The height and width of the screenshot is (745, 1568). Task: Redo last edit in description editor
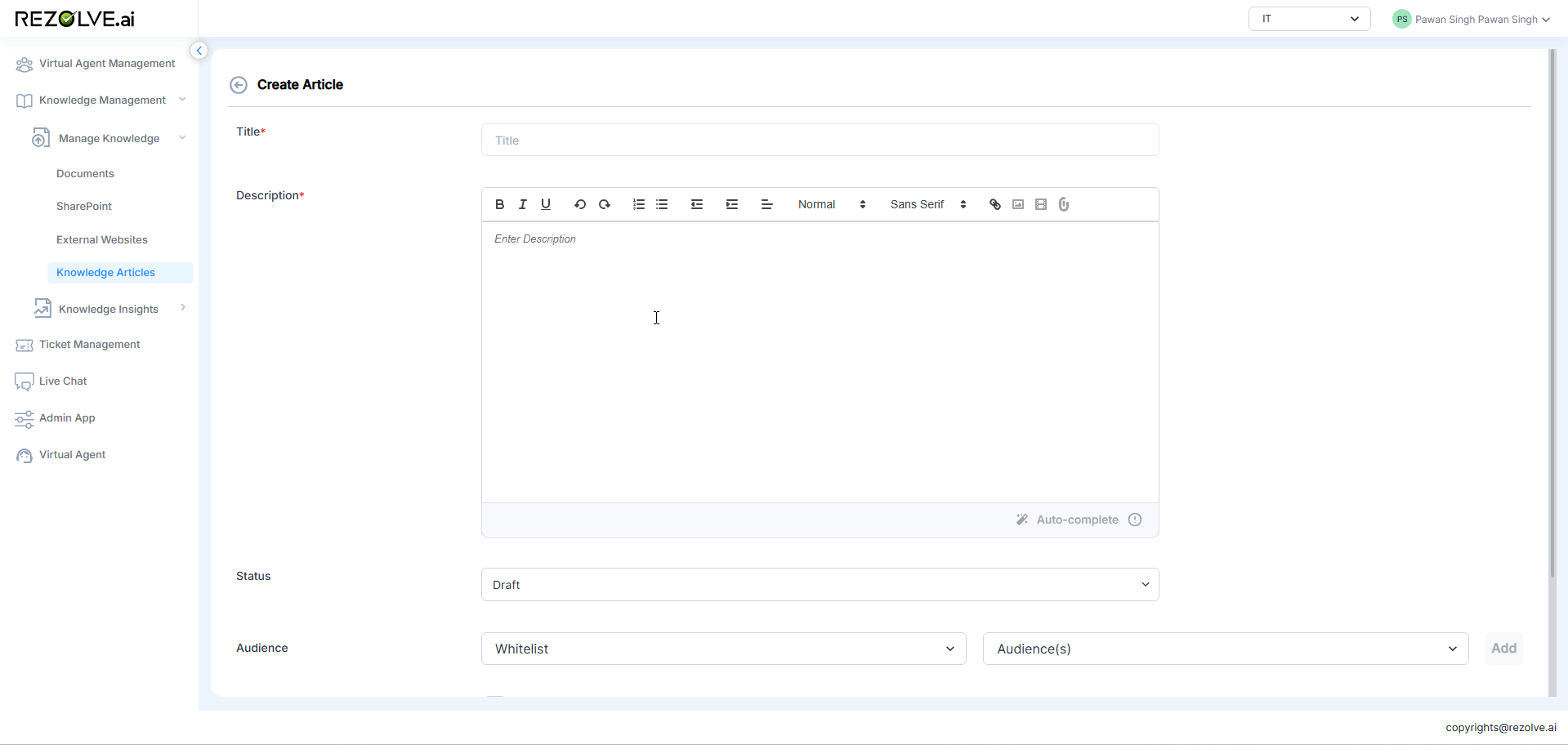[x=605, y=204]
